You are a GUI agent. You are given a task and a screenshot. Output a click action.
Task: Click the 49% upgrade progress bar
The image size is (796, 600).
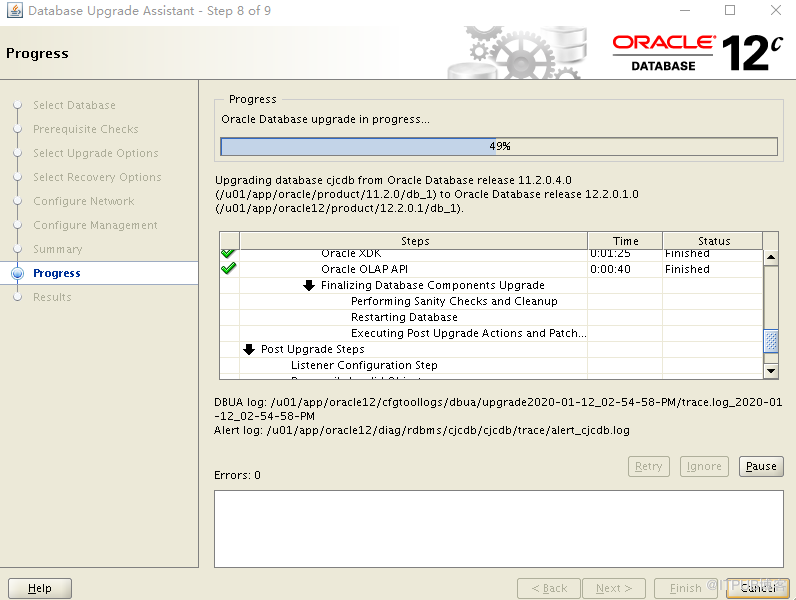tap(499, 146)
